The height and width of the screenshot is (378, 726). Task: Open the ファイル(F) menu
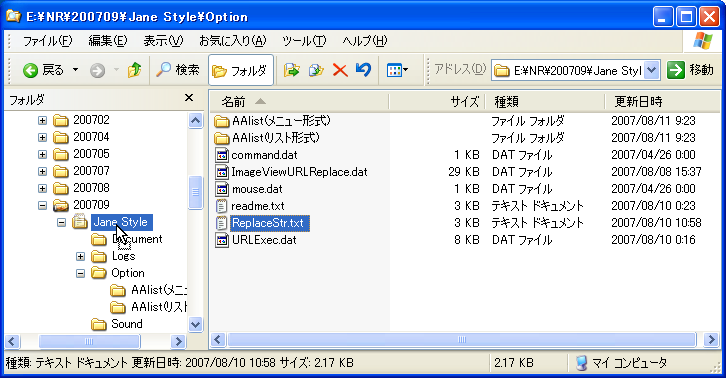(48, 41)
